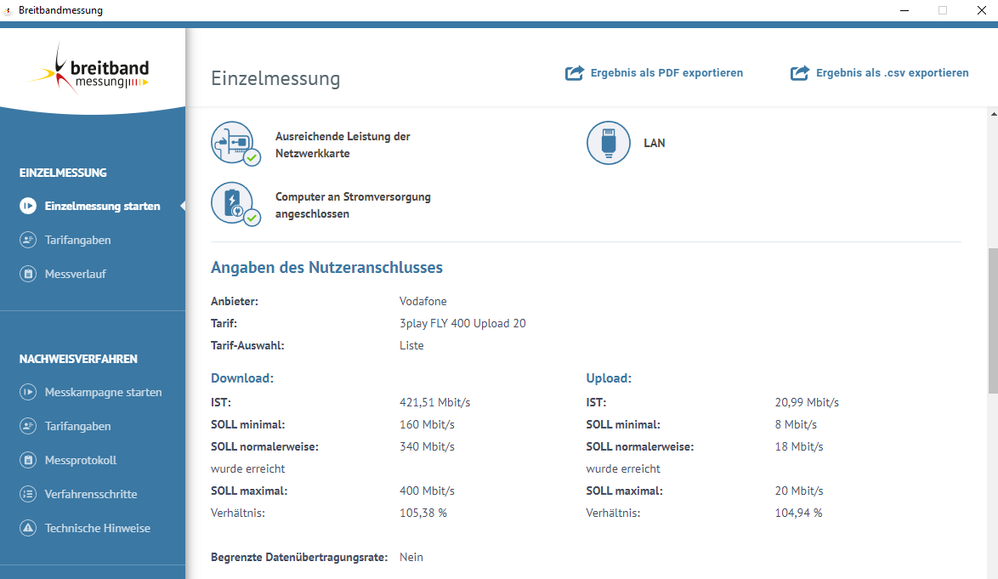The height and width of the screenshot is (579, 998).
Task: Click 'Angaben des Nutzeranschlusses' heading
Action: (x=327, y=267)
